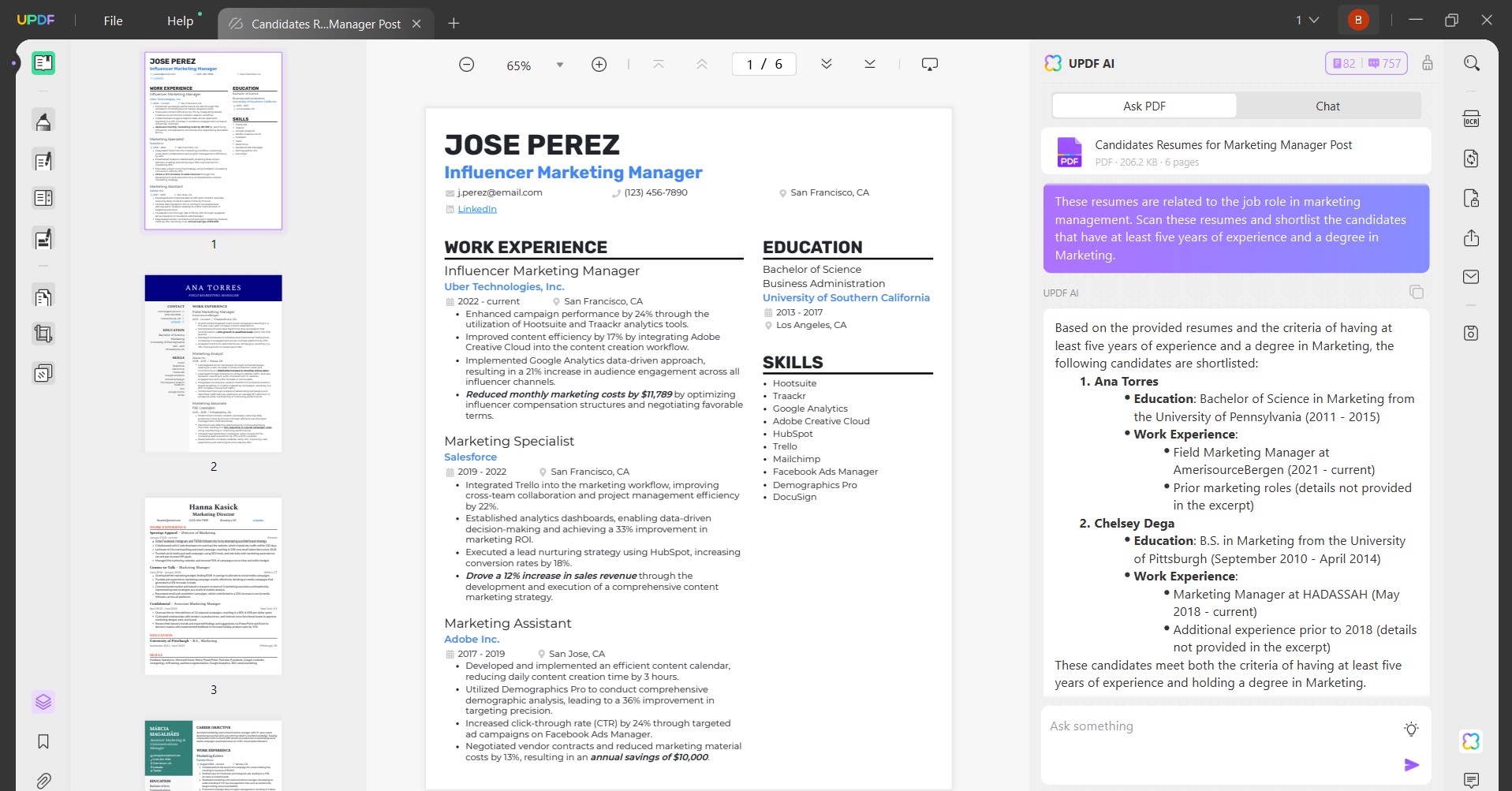Screen dimensions: 1512x791
Task: Select the Ana Torres page 2 thumbnail
Action: pos(213,364)
